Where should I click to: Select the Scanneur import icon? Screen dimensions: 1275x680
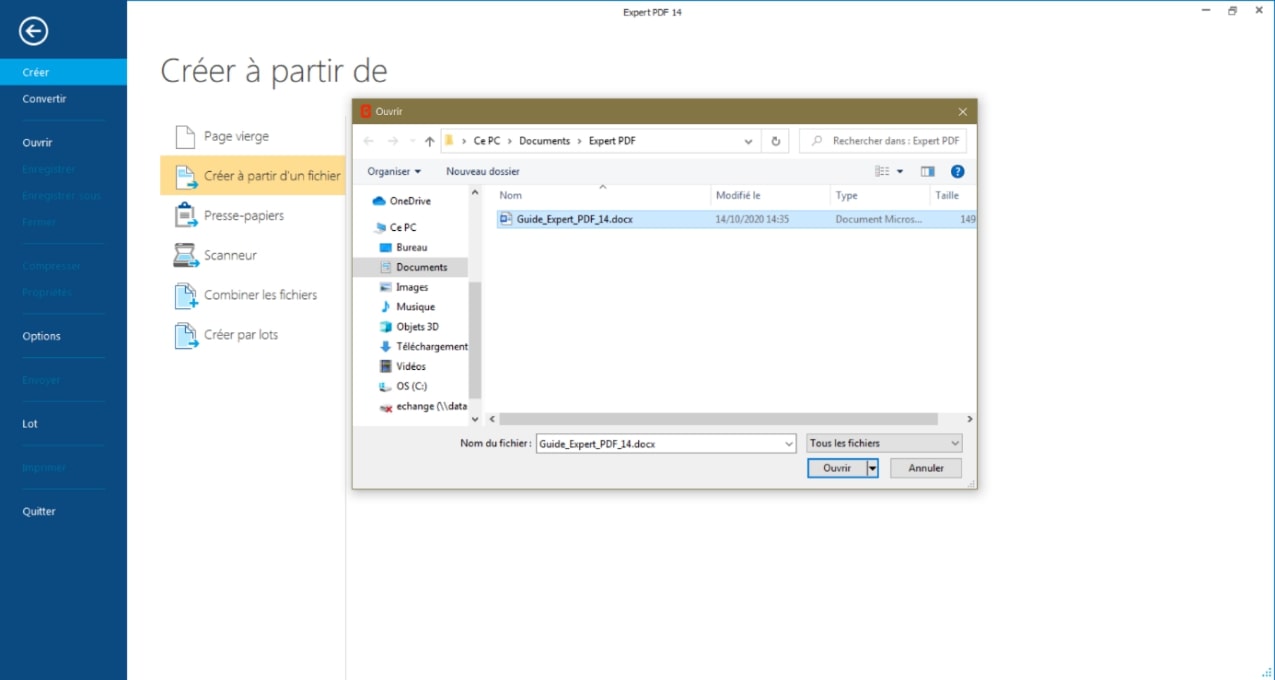[x=186, y=255]
